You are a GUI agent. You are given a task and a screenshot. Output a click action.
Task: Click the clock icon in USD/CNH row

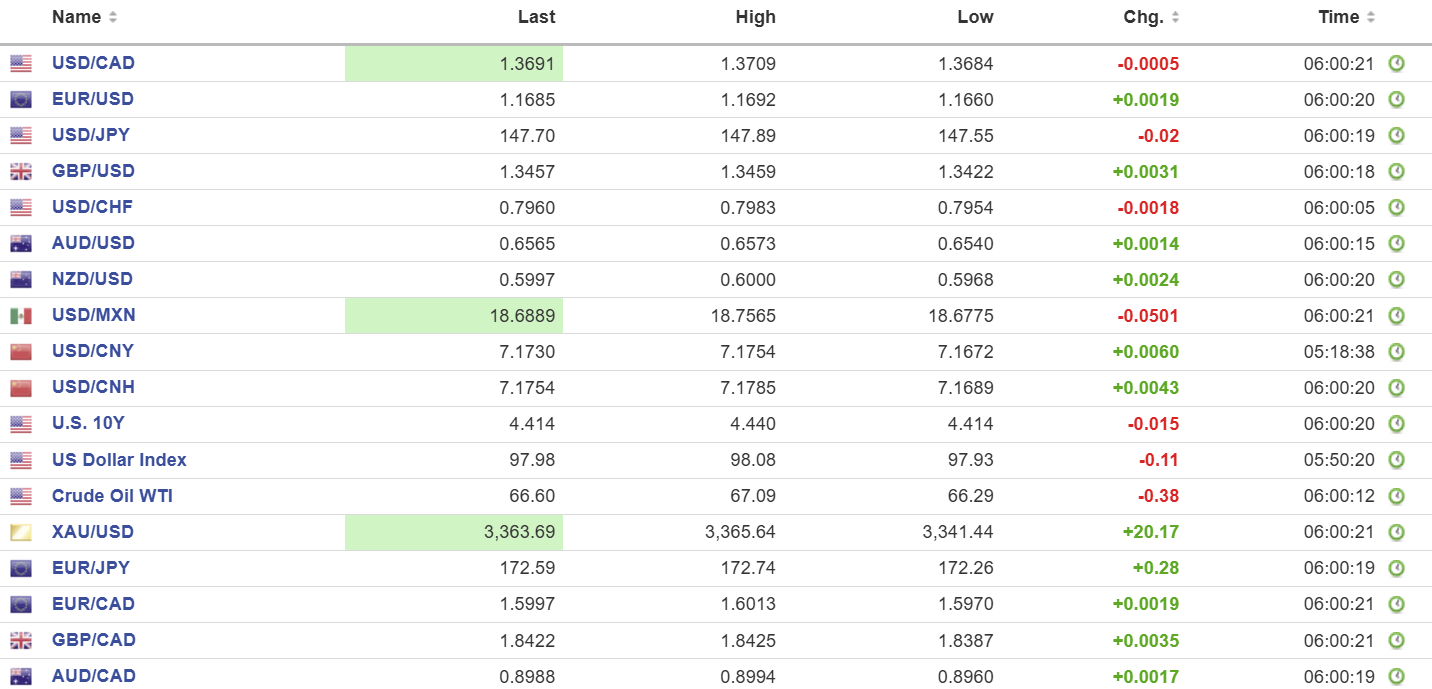(1396, 388)
